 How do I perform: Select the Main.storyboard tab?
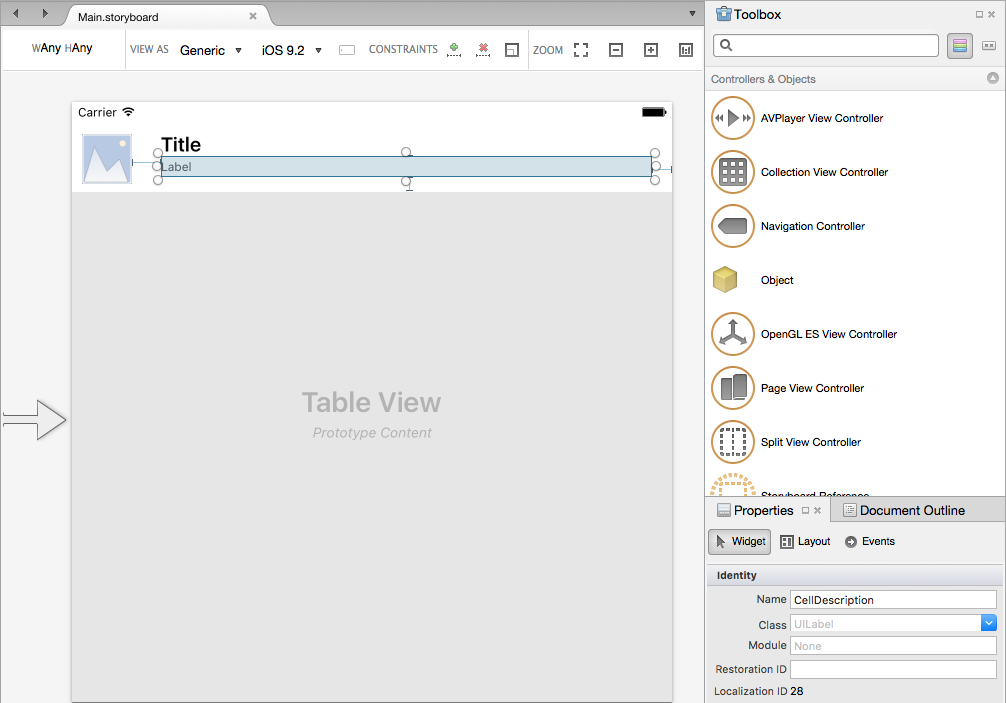point(118,17)
